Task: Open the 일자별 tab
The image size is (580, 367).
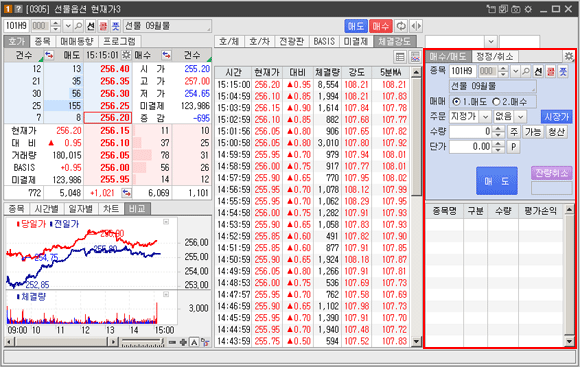Action: click(81, 209)
